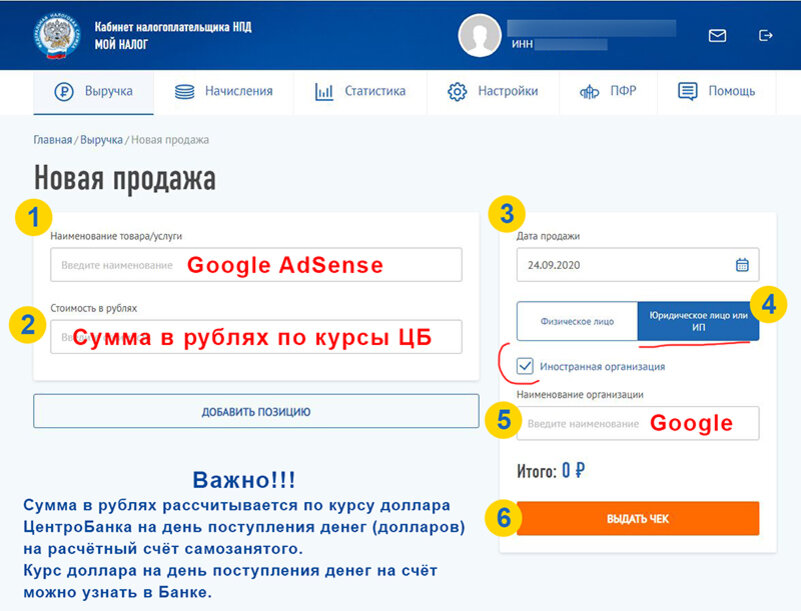Go to the Настройки tab
801x611 pixels.
point(493,92)
